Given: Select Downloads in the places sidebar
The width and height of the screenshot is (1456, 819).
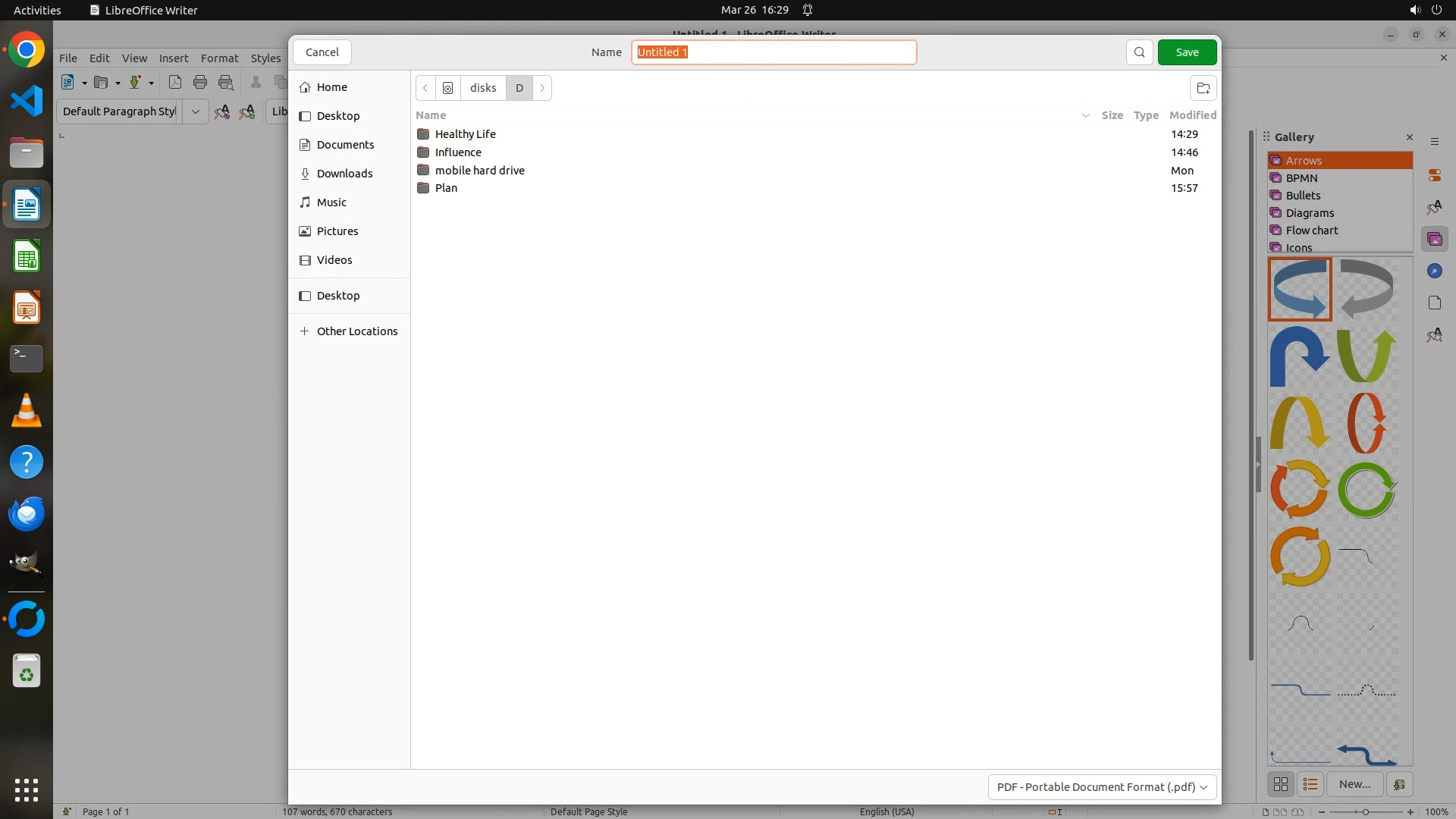Looking at the screenshot, I should click(344, 174).
